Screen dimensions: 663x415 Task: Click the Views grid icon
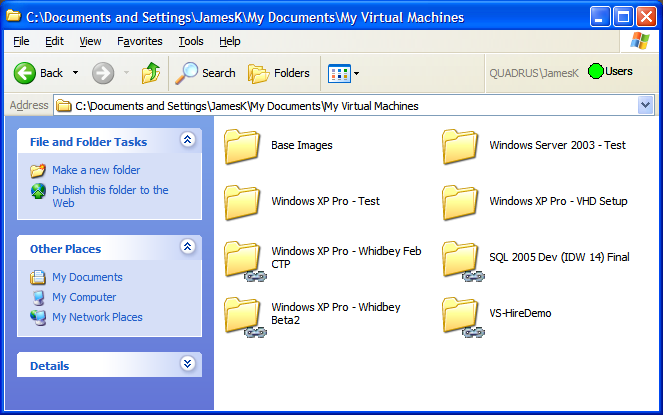(x=339, y=74)
